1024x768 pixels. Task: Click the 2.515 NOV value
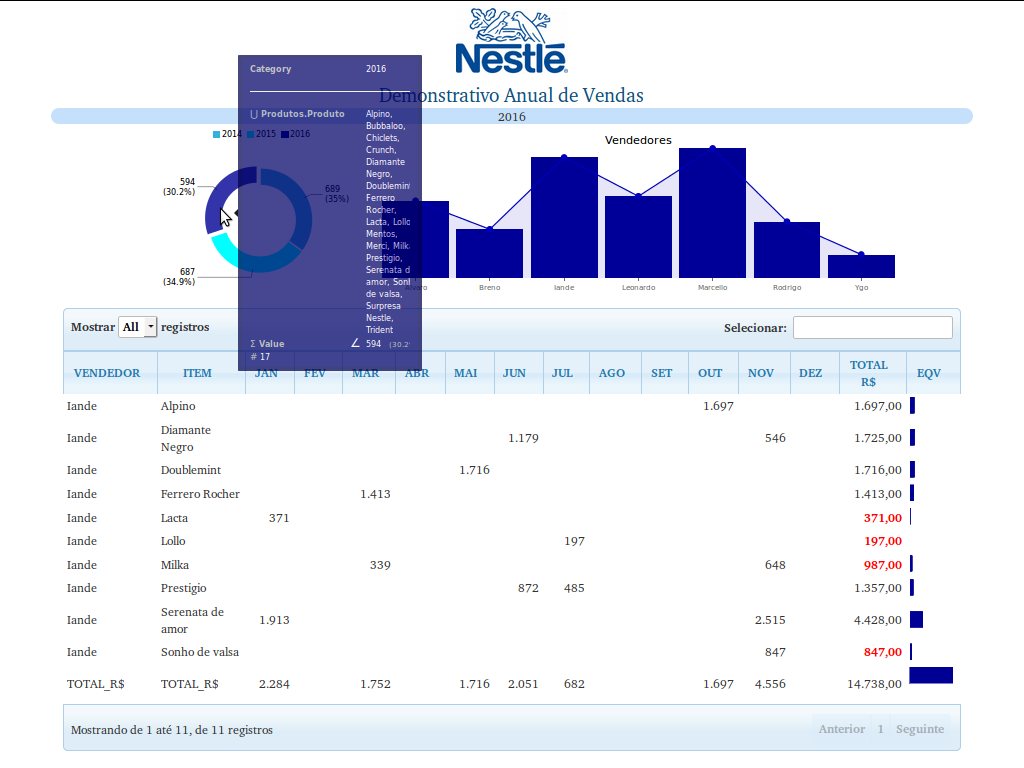pos(770,620)
